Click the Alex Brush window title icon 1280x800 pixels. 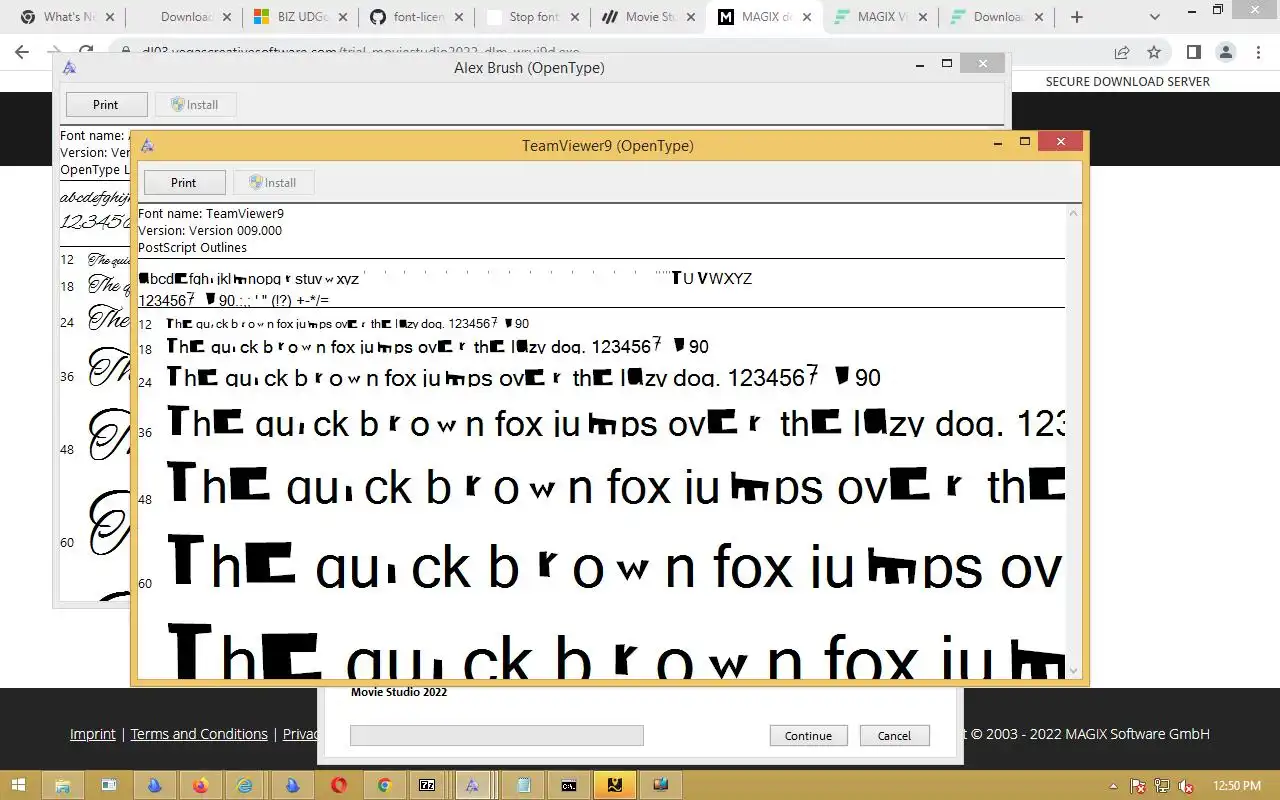69,67
